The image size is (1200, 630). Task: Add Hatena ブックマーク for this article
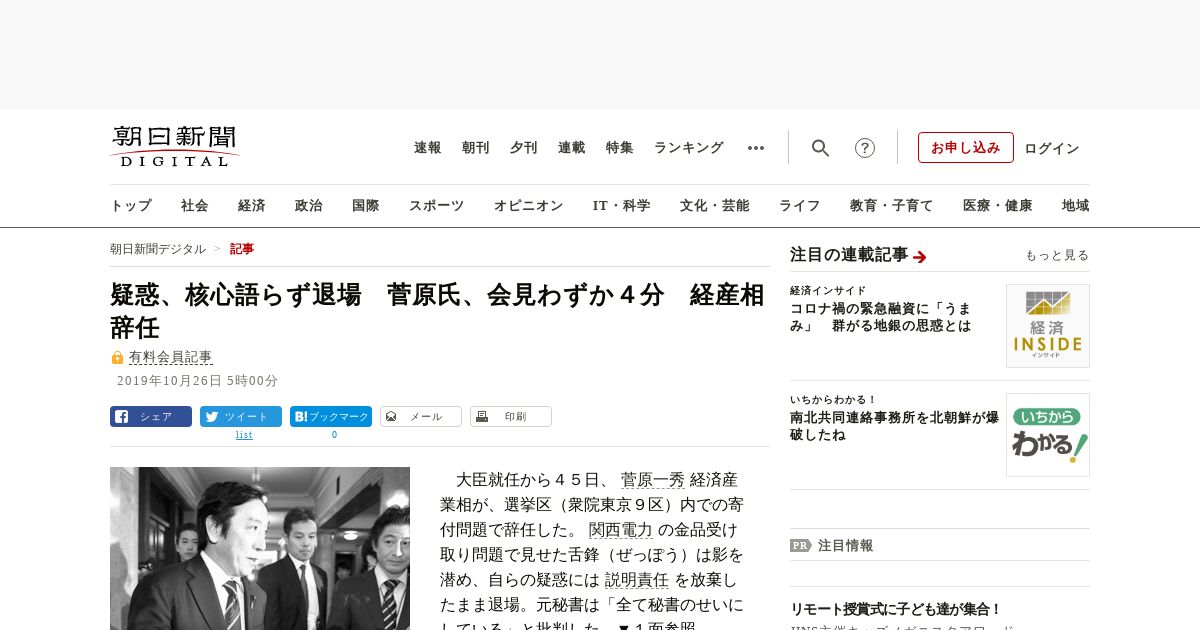tap(331, 416)
